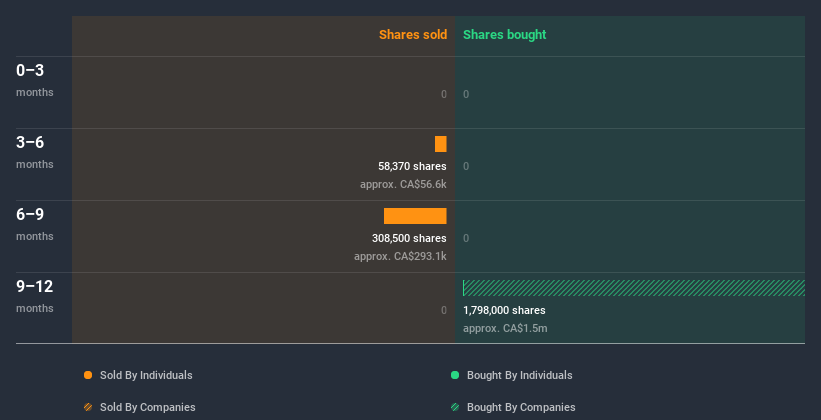
Task: Click the Sold By Companies legend text
Action: coord(148,407)
